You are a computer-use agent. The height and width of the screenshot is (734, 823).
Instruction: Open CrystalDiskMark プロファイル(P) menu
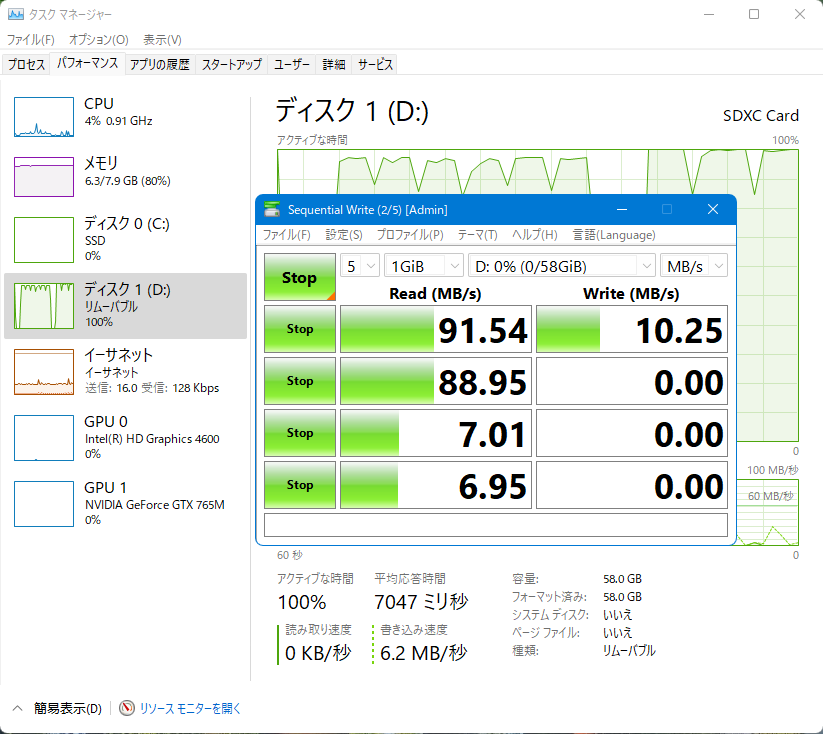tap(410, 235)
